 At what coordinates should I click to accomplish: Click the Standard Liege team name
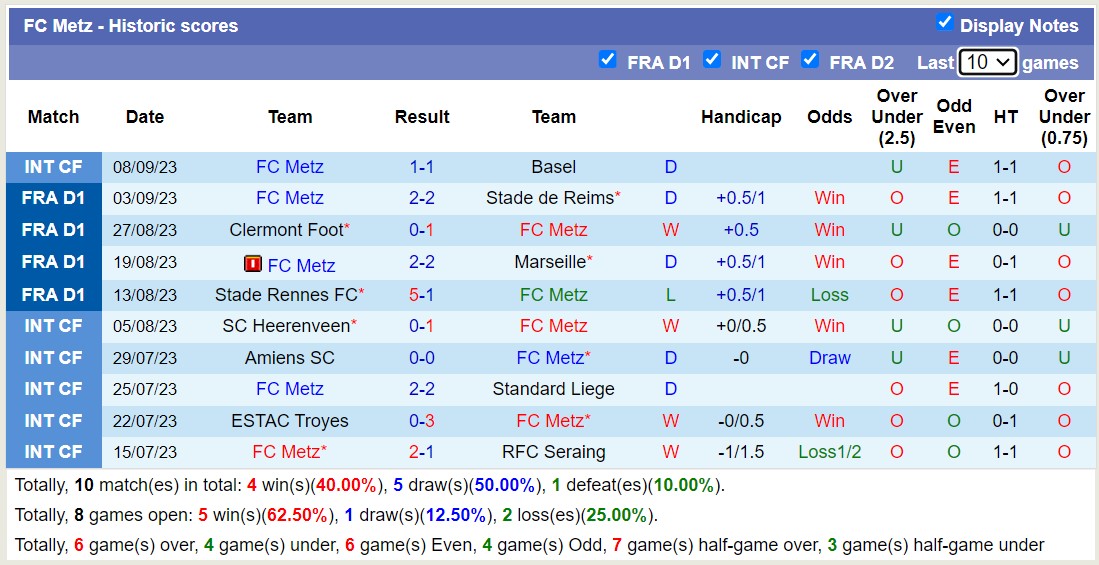[x=553, y=389]
